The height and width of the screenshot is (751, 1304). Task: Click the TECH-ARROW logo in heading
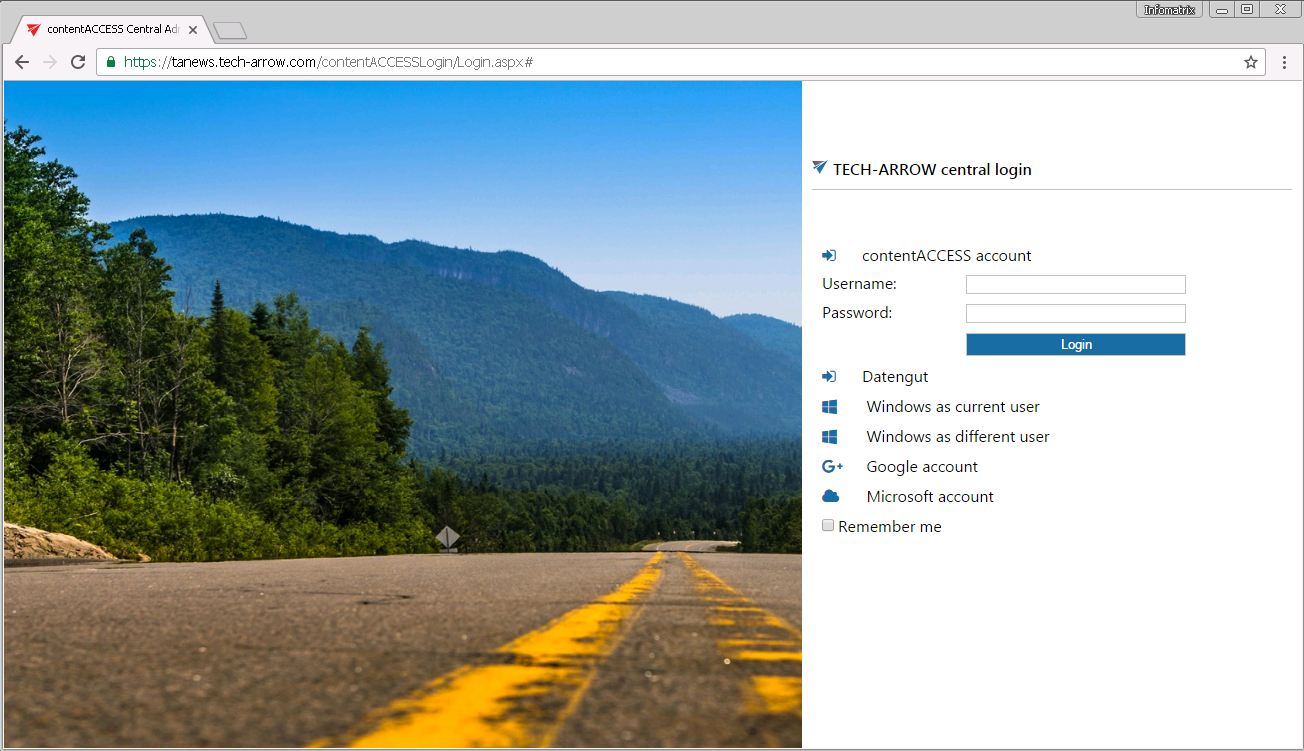click(820, 168)
